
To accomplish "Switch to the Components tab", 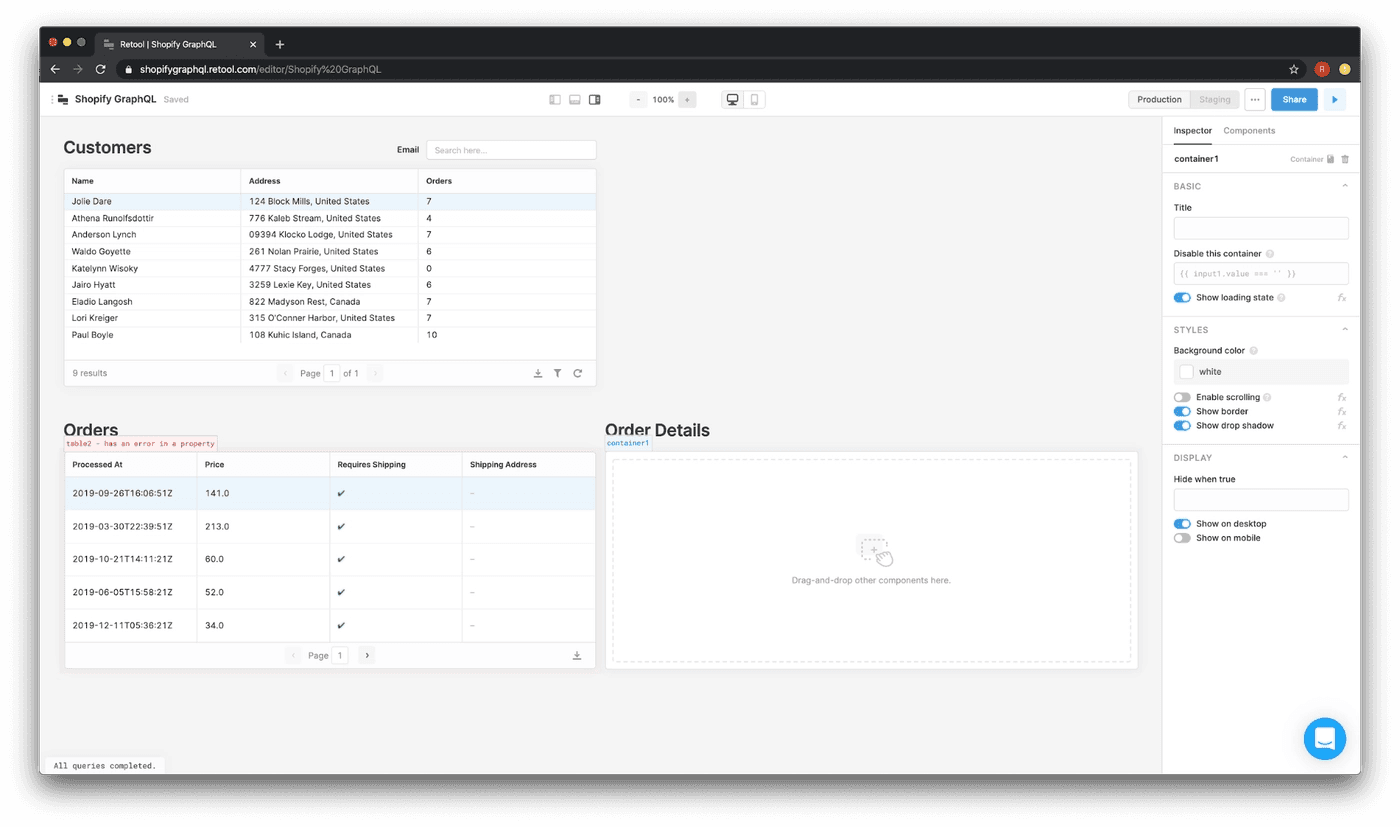I will pyautogui.click(x=1249, y=131).
